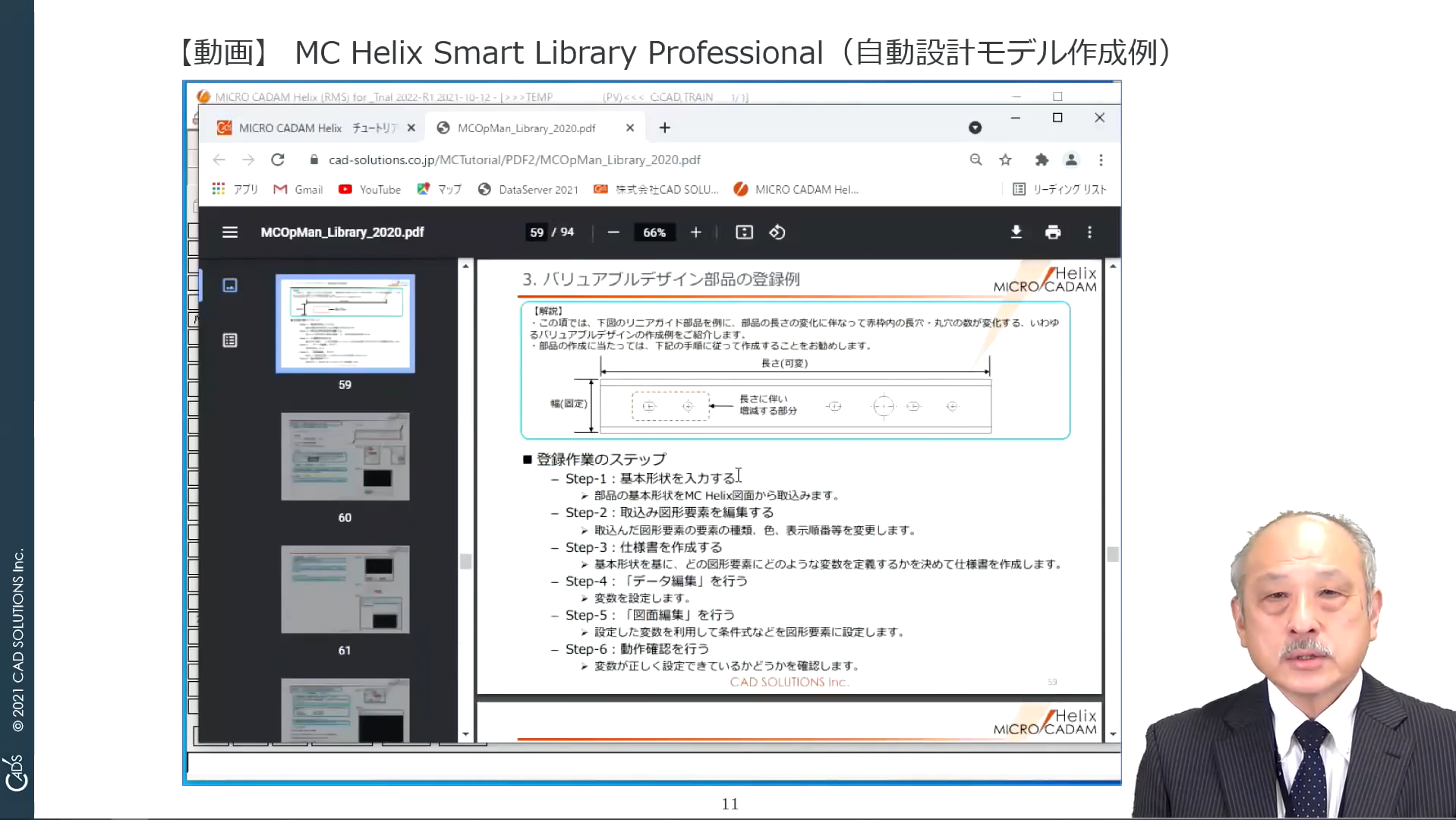Print the PDF document
This screenshot has height=820, width=1456.
pos(1052,232)
